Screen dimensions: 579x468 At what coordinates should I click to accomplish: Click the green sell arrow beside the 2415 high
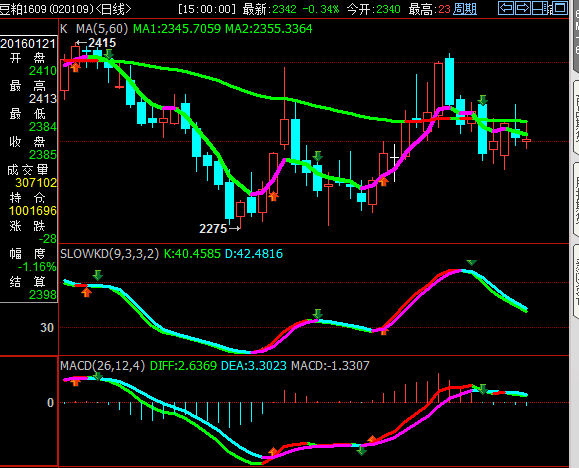pos(109,54)
